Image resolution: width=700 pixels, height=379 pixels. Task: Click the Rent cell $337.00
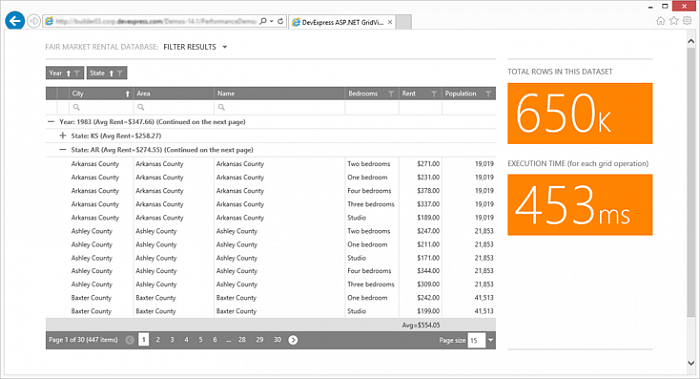point(428,204)
